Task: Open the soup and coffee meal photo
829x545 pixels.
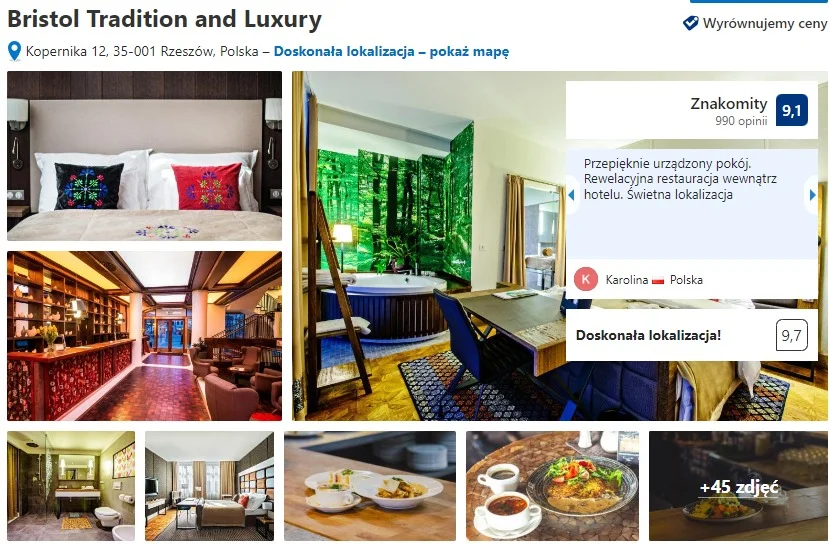Action: [x=552, y=486]
